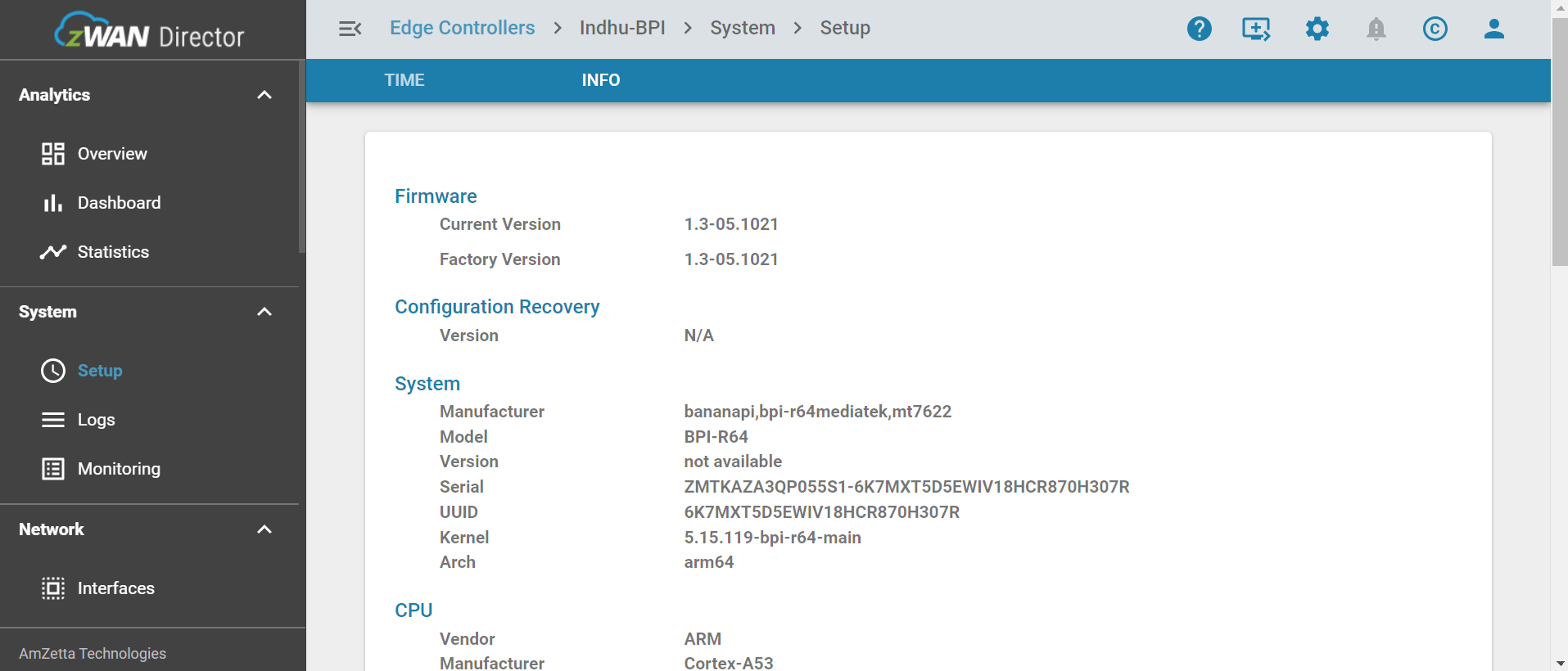Image resolution: width=1568 pixels, height=671 pixels.
Task: Collapse sidebar using hamburger menu icon
Action: point(350,29)
